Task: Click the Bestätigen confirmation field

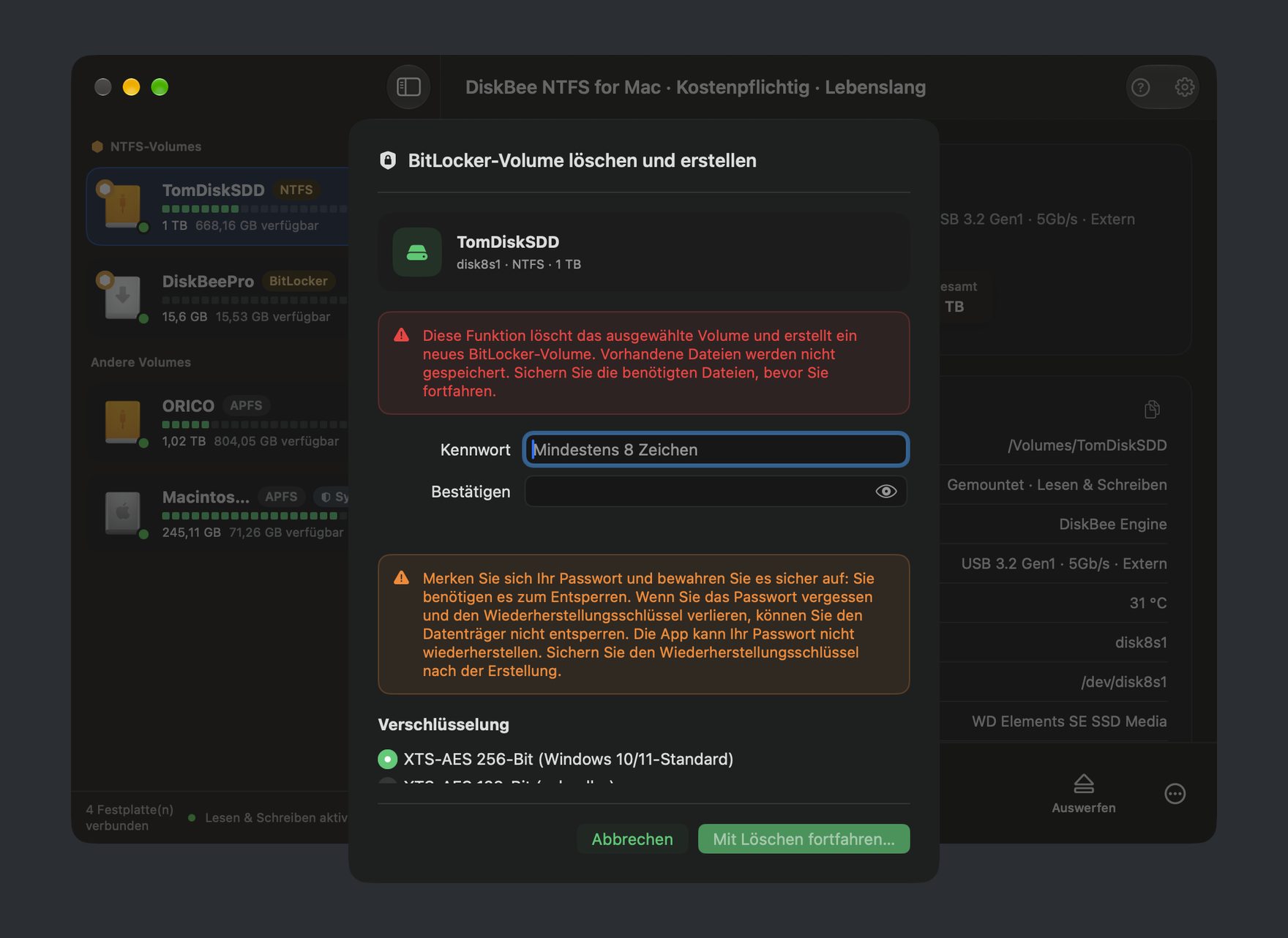Action: [716, 492]
